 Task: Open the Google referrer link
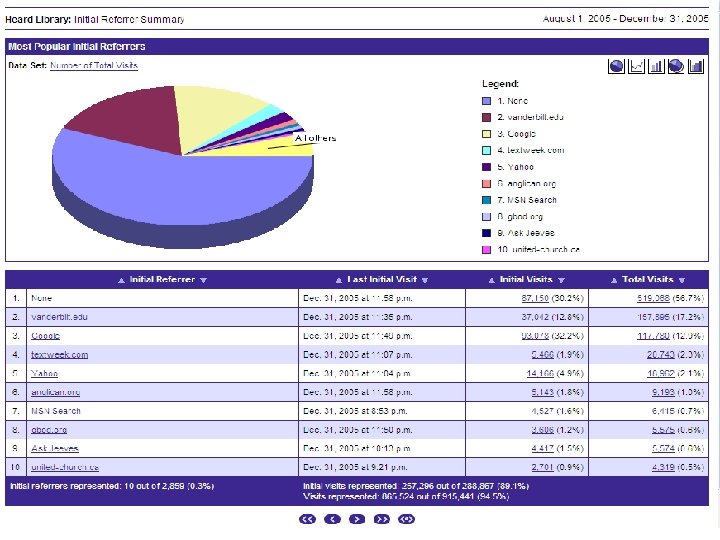pyautogui.click(x=45, y=336)
